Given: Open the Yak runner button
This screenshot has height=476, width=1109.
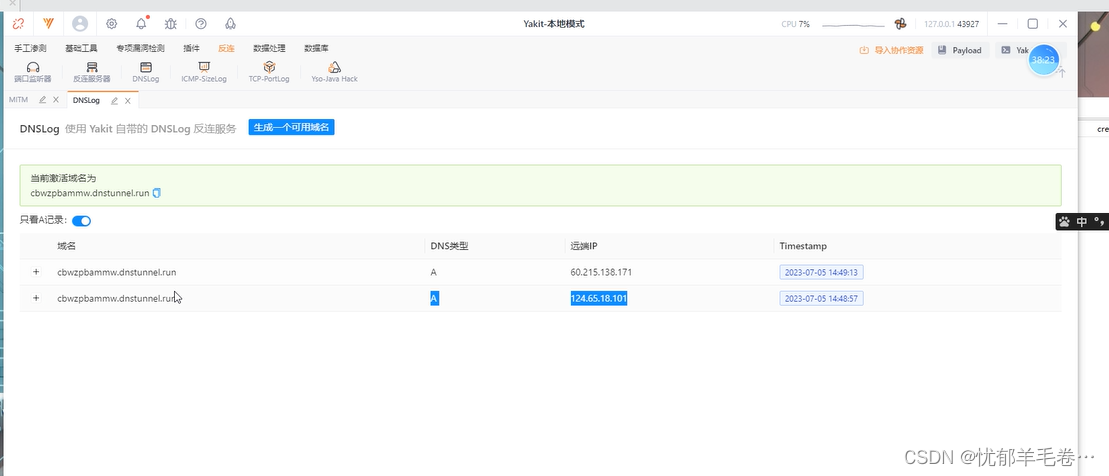Looking at the screenshot, I should click(1014, 50).
